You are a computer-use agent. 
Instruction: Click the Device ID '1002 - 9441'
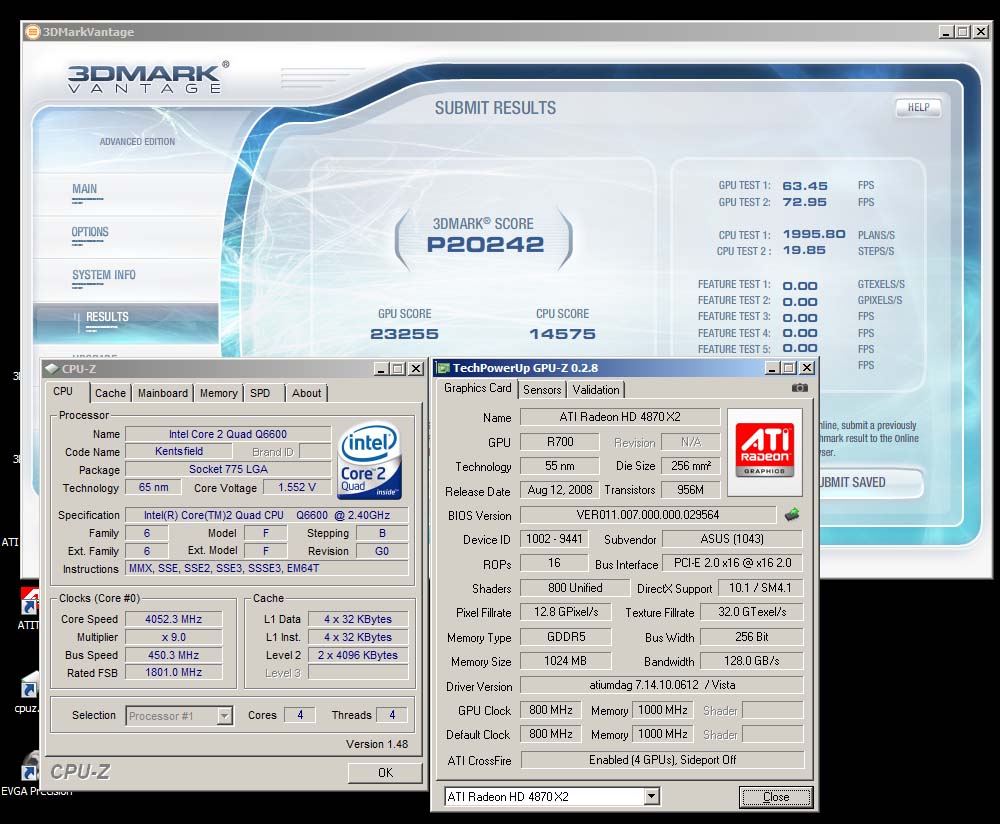coord(554,539)
